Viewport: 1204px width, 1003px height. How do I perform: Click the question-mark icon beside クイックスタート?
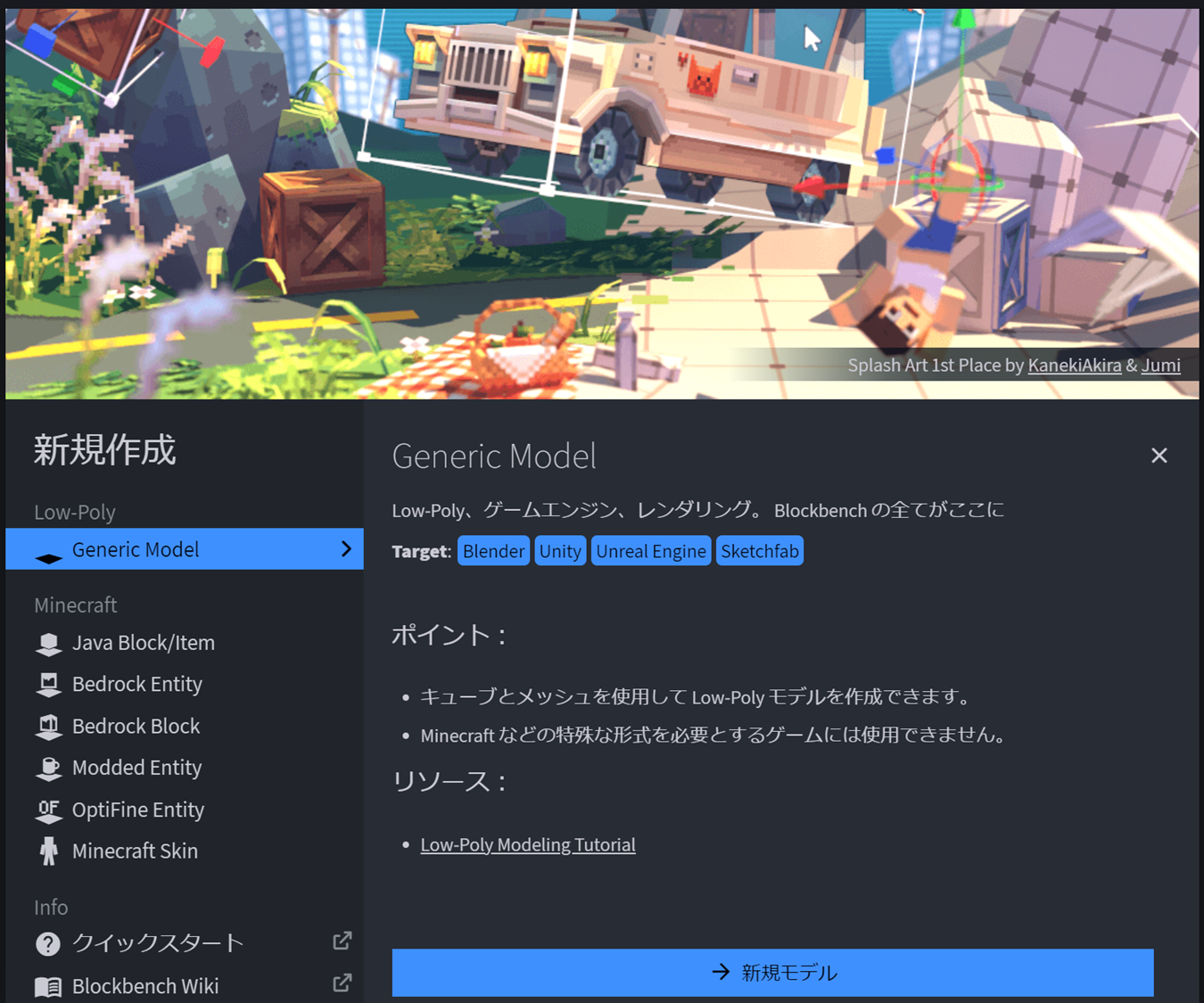point(47,942)
